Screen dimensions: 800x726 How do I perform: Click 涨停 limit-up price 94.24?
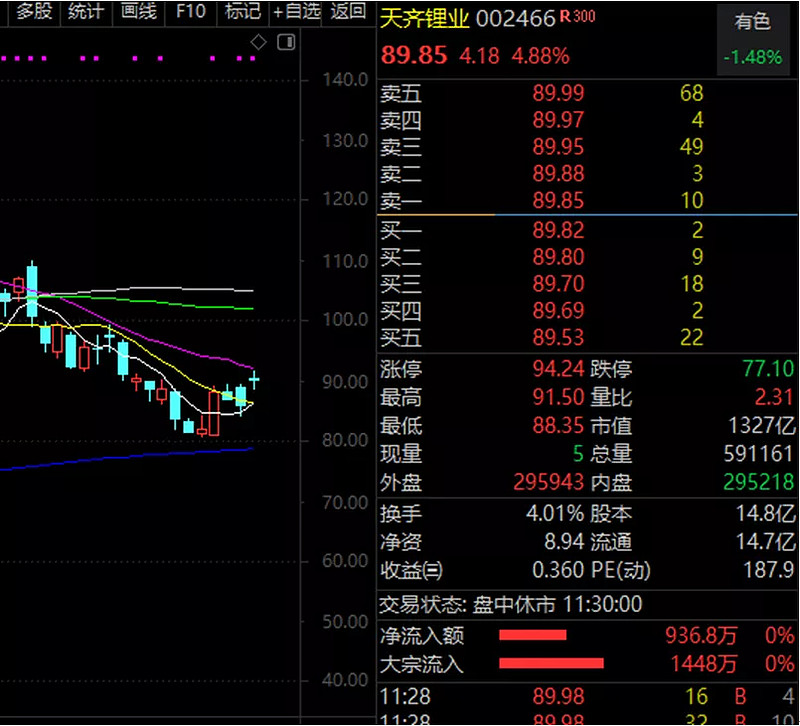click(558, 369)
